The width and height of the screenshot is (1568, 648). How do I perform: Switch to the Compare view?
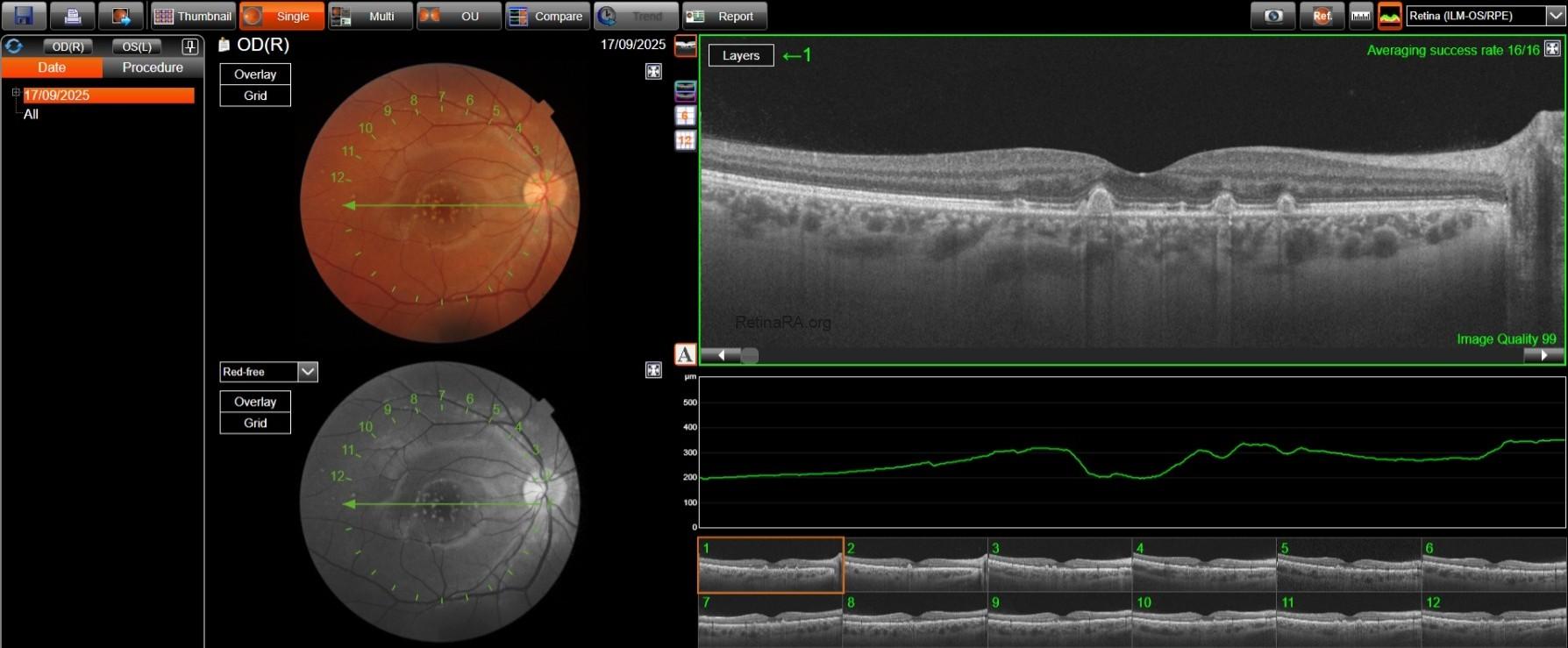pos(546,16)
